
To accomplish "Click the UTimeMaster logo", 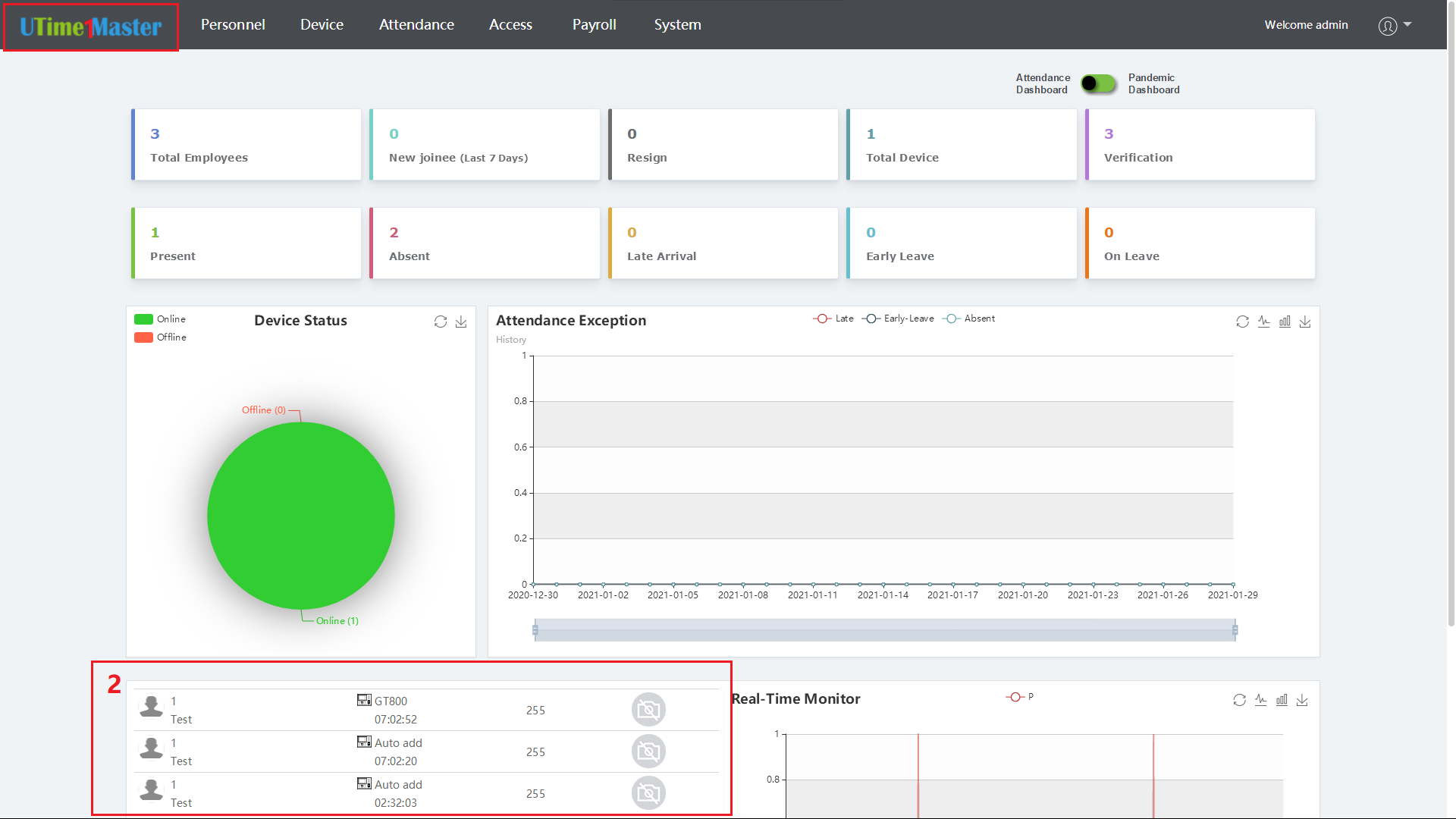I will [x=89, y=27].
